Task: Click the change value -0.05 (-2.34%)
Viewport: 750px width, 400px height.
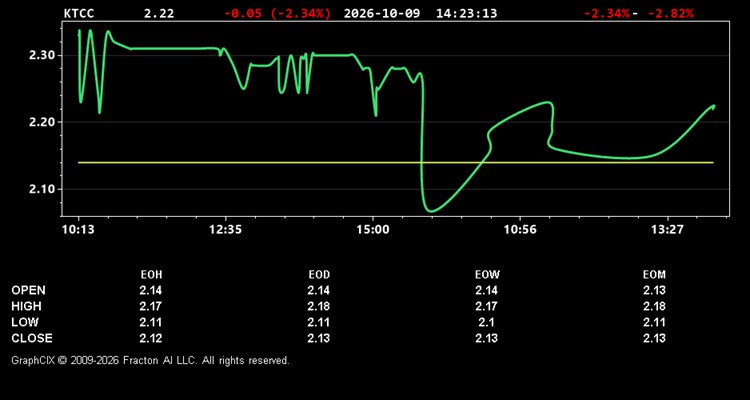Action: (x=277, y=13)
